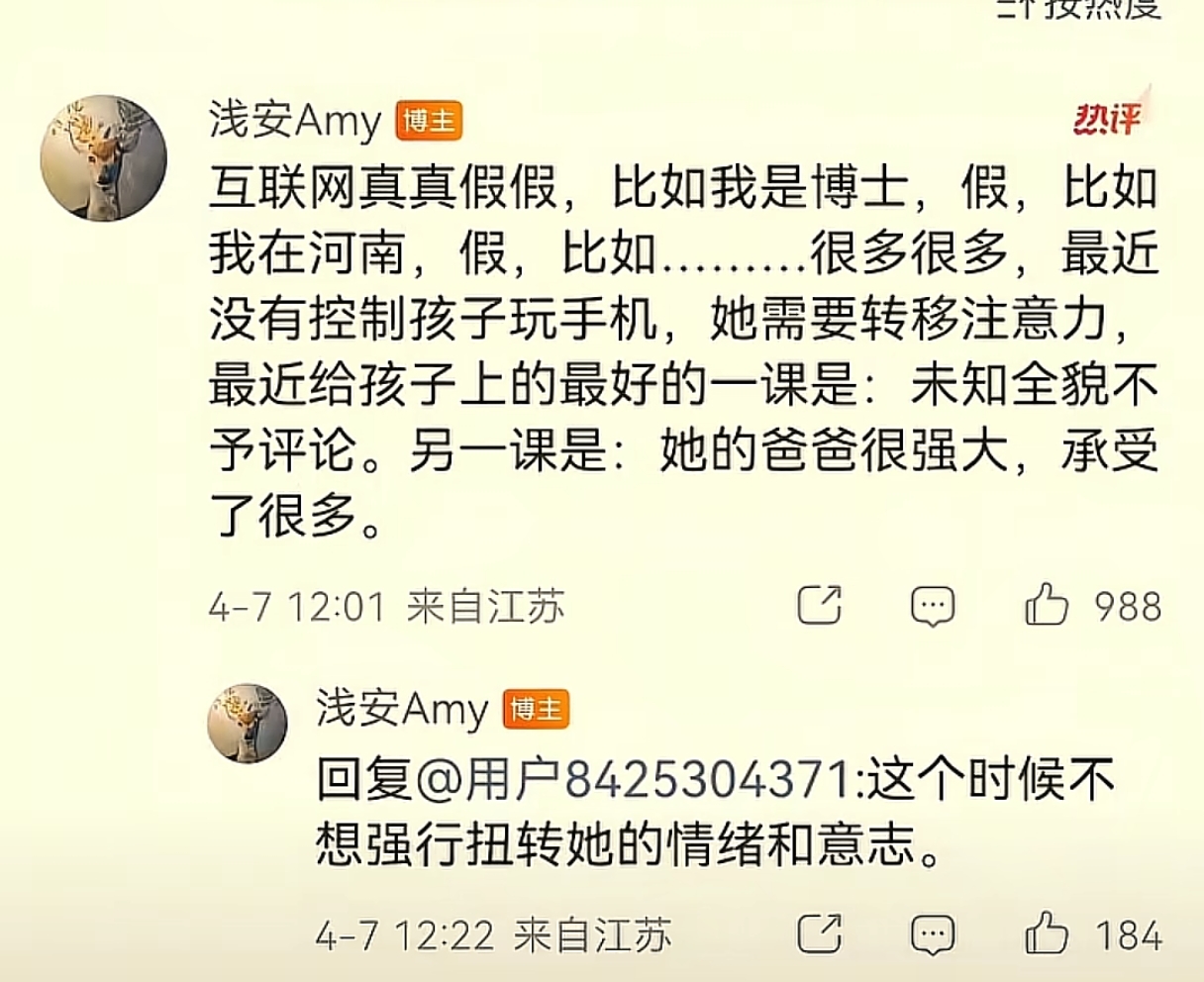
Task: Like the main comment with 988 likes
Action: point(1047,604)
